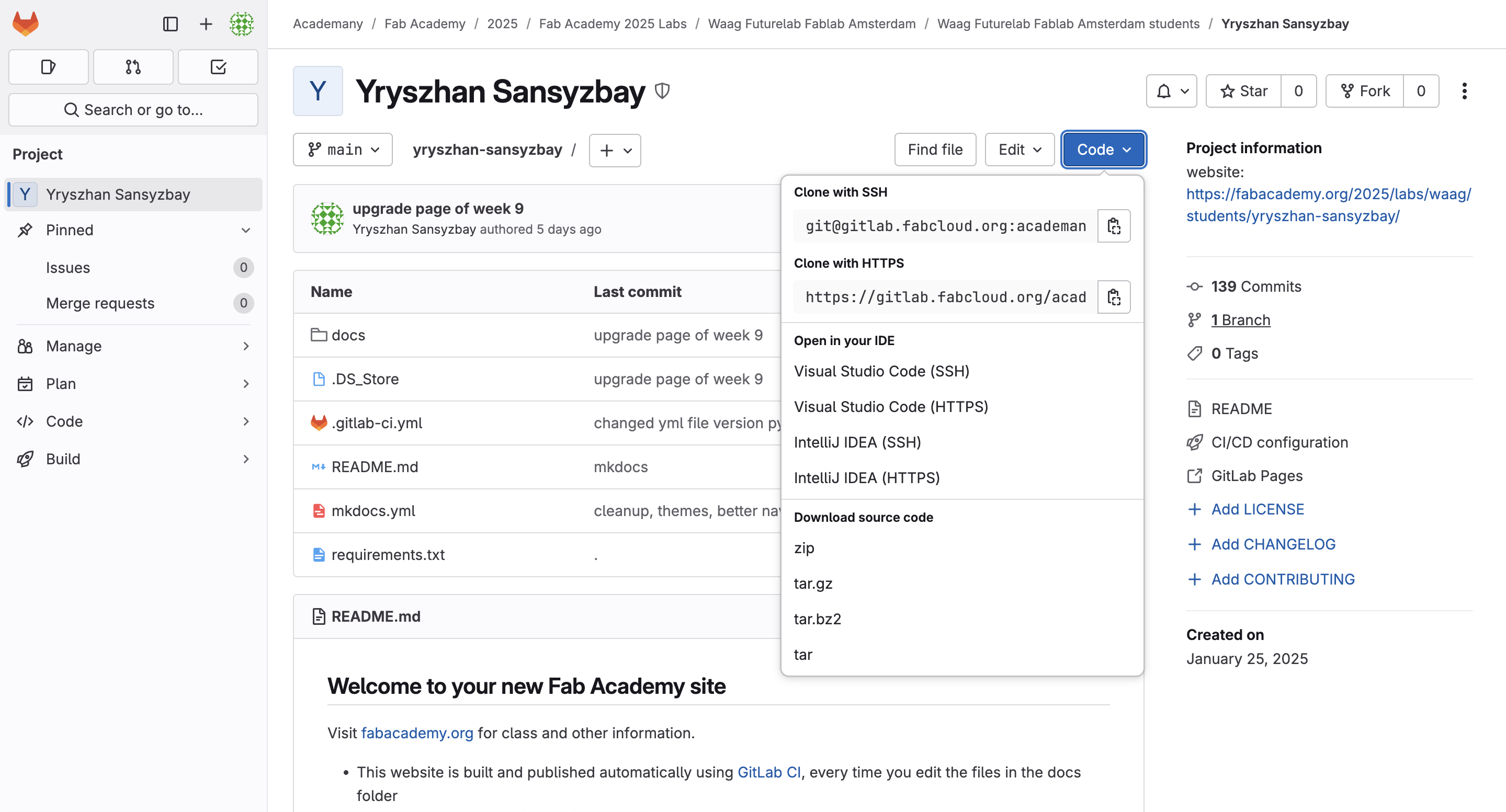Toggle the sidebar collapse icon
1506x812 pixels.
(170, 24)
